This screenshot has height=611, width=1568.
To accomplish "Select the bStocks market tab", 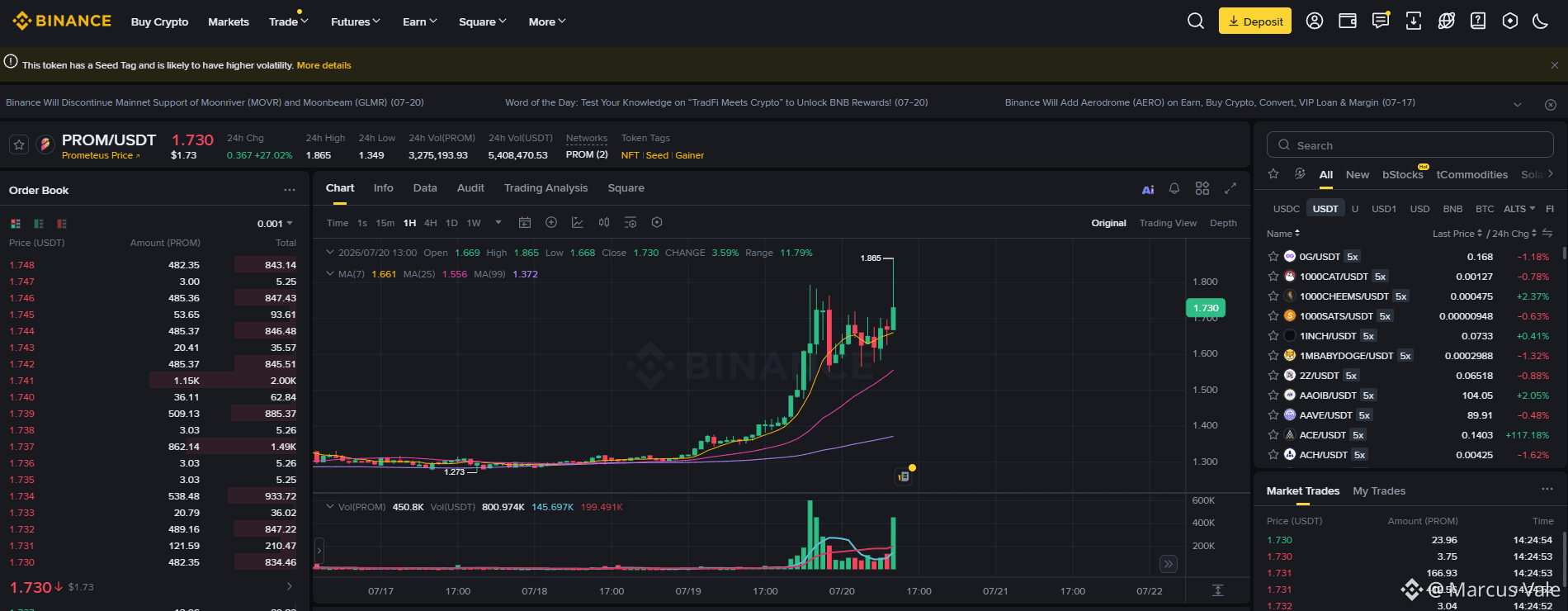I will [1403, 175].
